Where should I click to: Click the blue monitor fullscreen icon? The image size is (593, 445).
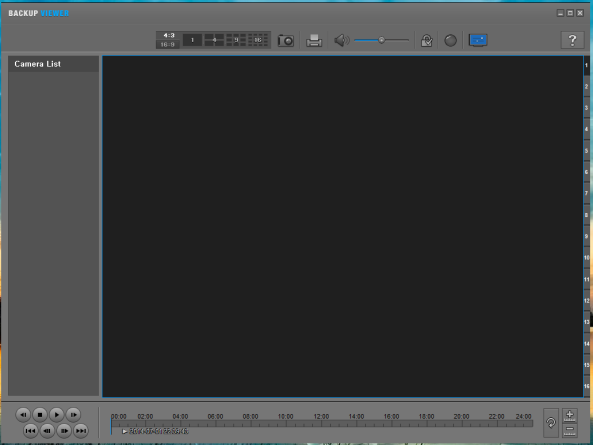coord(478,40)
